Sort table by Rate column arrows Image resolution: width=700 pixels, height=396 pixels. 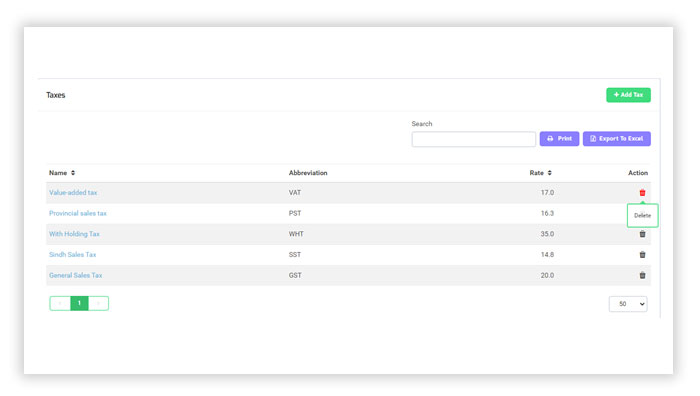pyautogui.click(x=550, y=173)
